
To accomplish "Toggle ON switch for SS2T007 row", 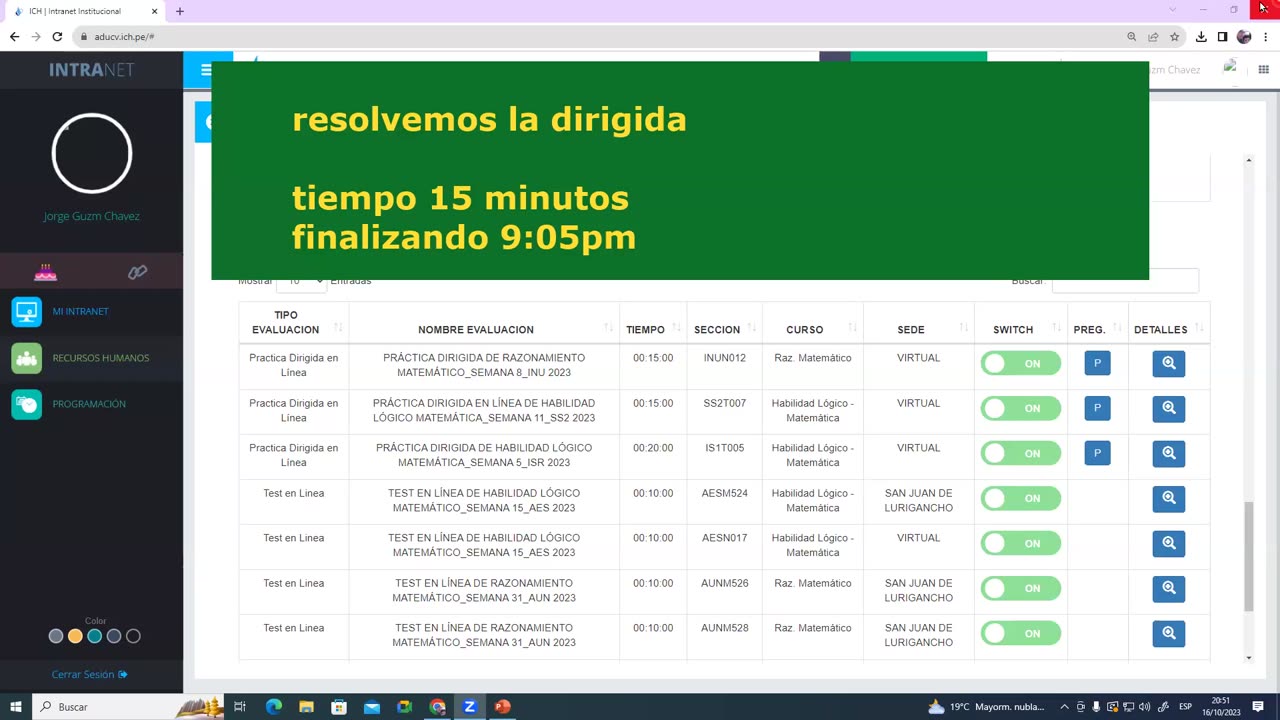I will (x=1020, y=408).
